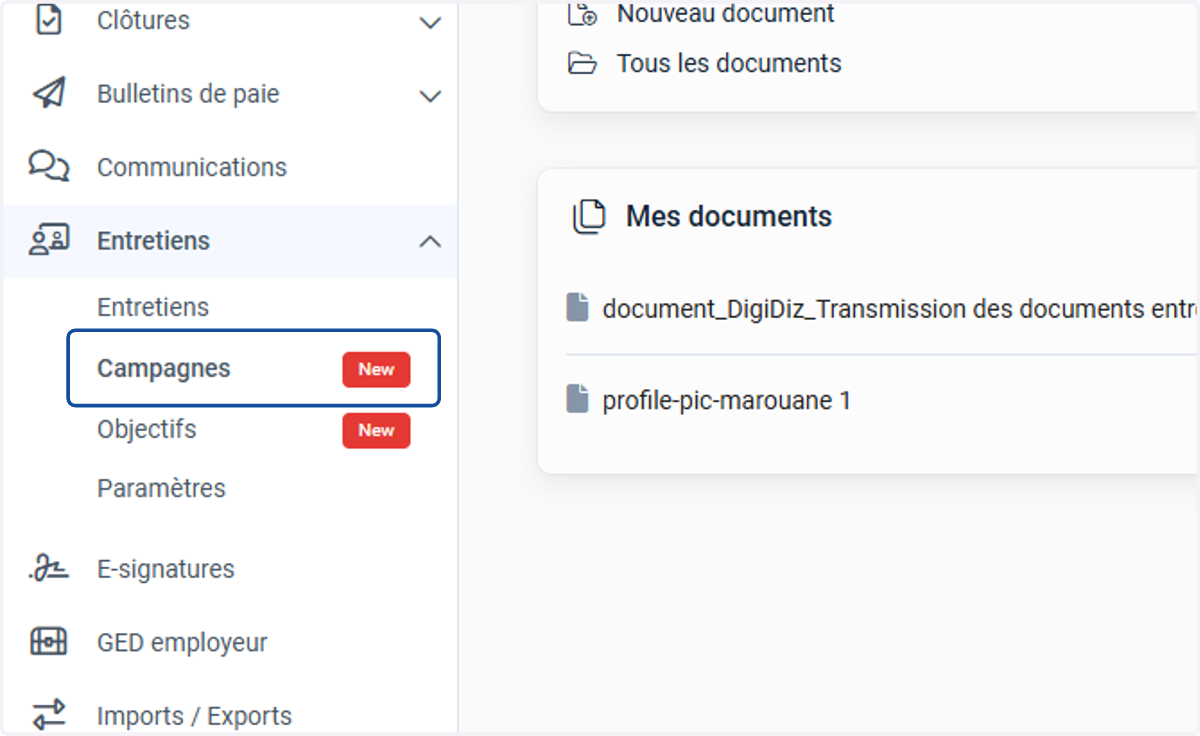This screenshot has width=1200, height=736.
Task: Click the New badge next to Campagnes
Action: (376, 369)
